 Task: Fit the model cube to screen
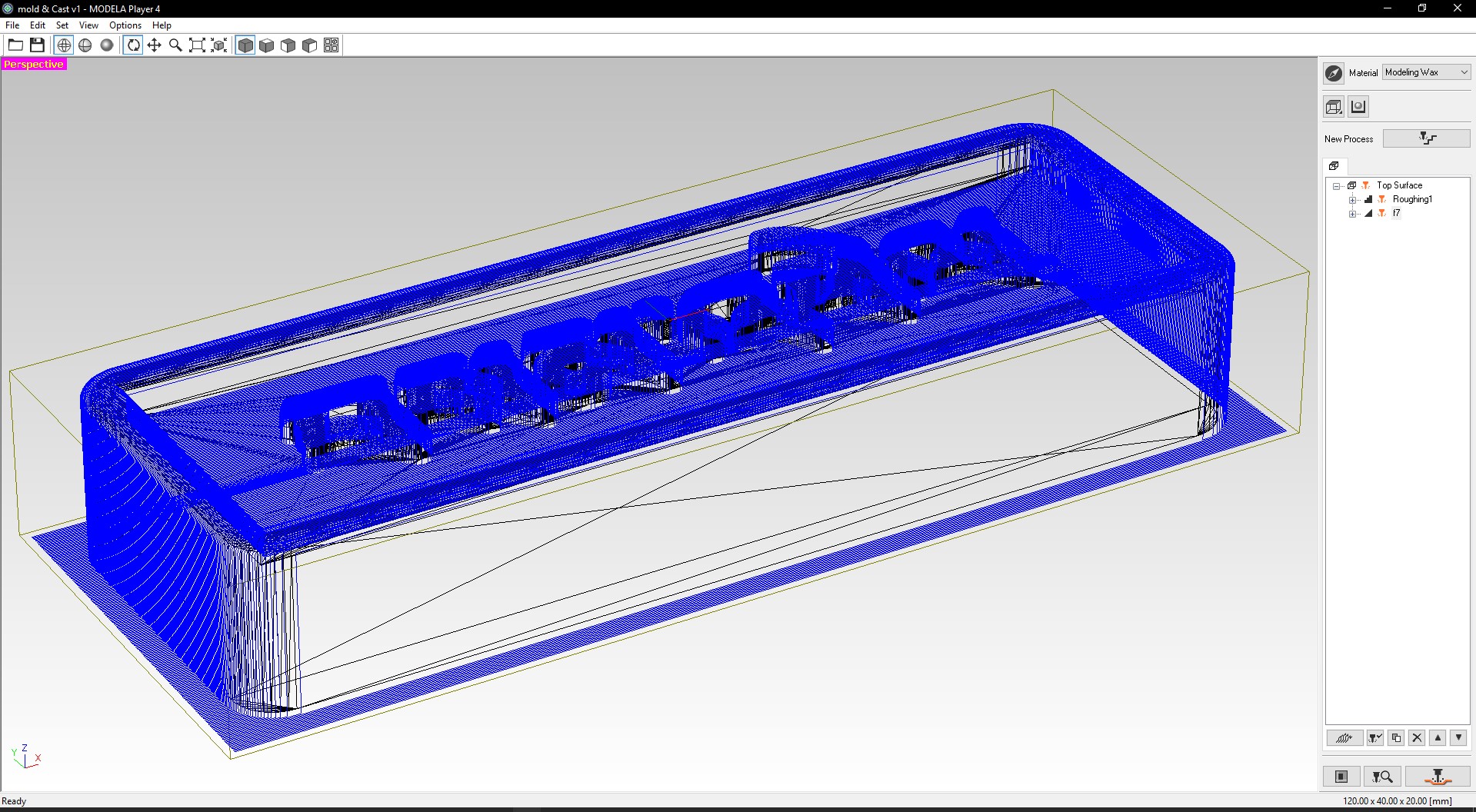click(219, 45)
